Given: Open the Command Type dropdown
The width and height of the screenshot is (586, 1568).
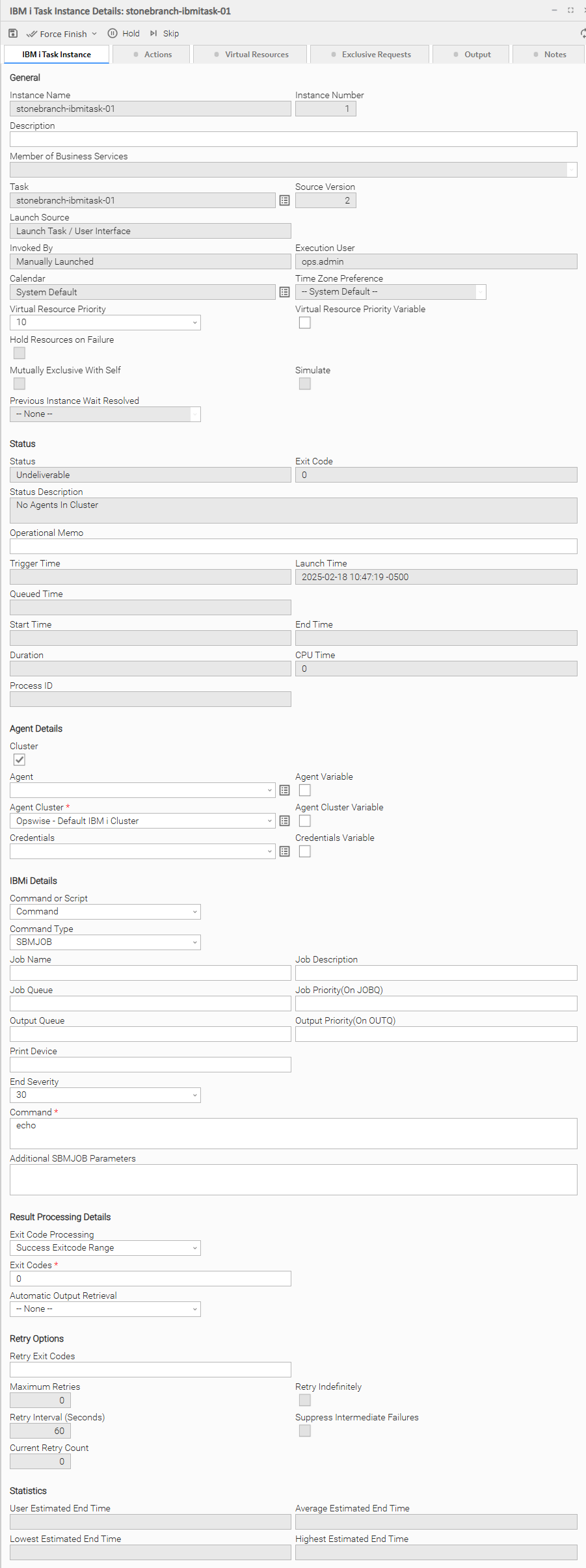Looking at the screenshot, I should coord(105,942).
